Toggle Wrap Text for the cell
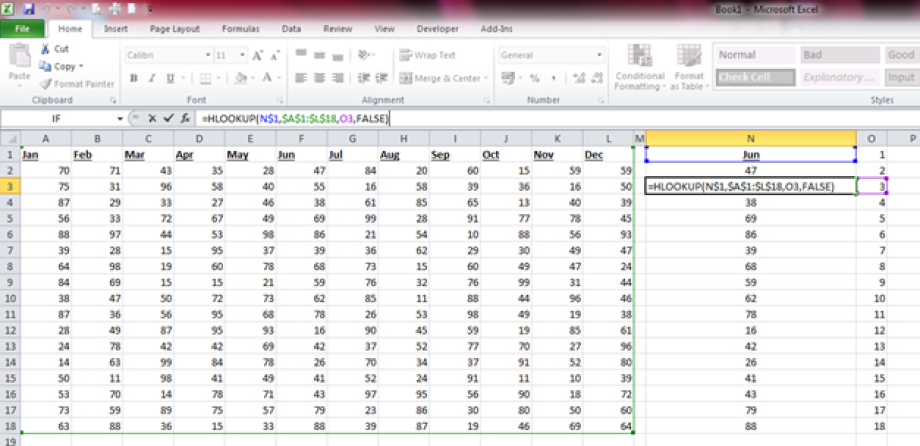The width and height of the screenshot is (920, 446). (x=427, y=55)
